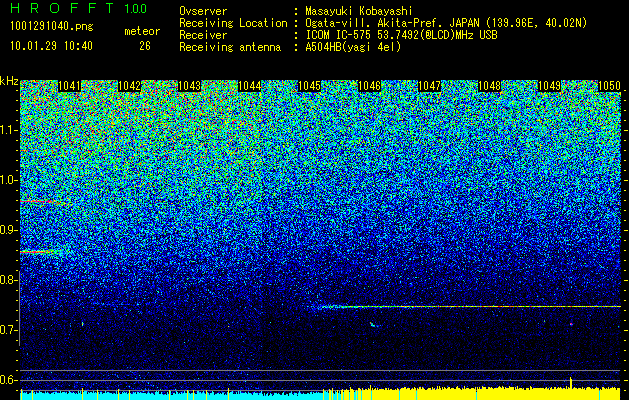Click the red meteor dot below 1049
Viewport: 629px width, 400px height.
click(x=571, y=324)
